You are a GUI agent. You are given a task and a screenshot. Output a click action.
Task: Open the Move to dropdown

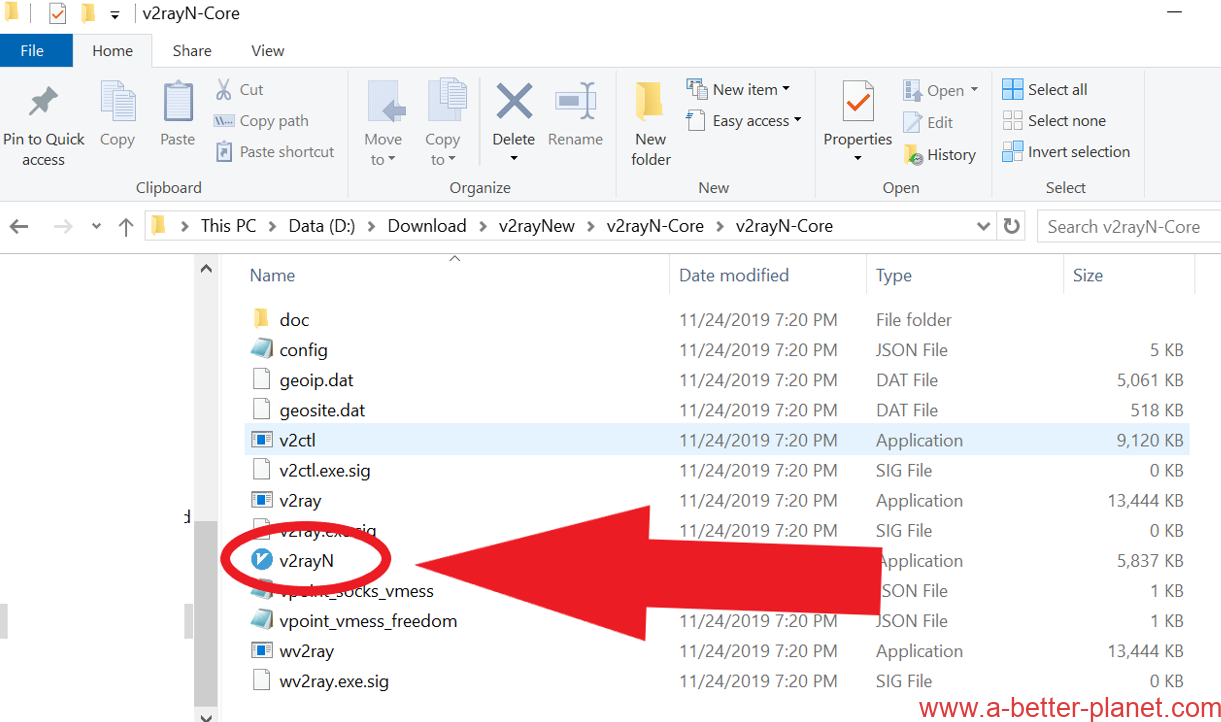coord(383,148)
